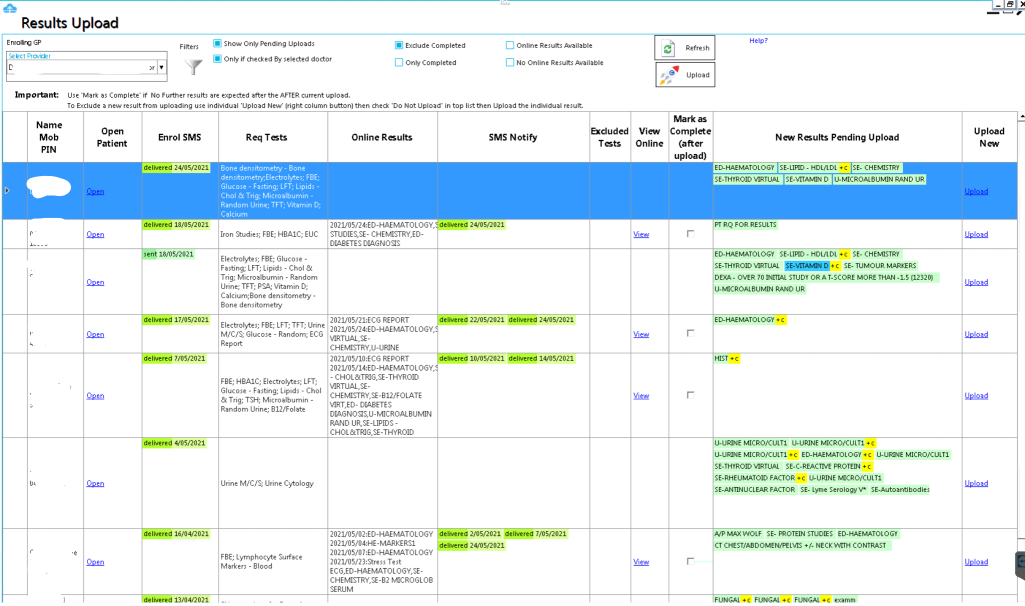Check the No Online Results Available box
The height and width of the screenshot is (606, 1025).
510,63
